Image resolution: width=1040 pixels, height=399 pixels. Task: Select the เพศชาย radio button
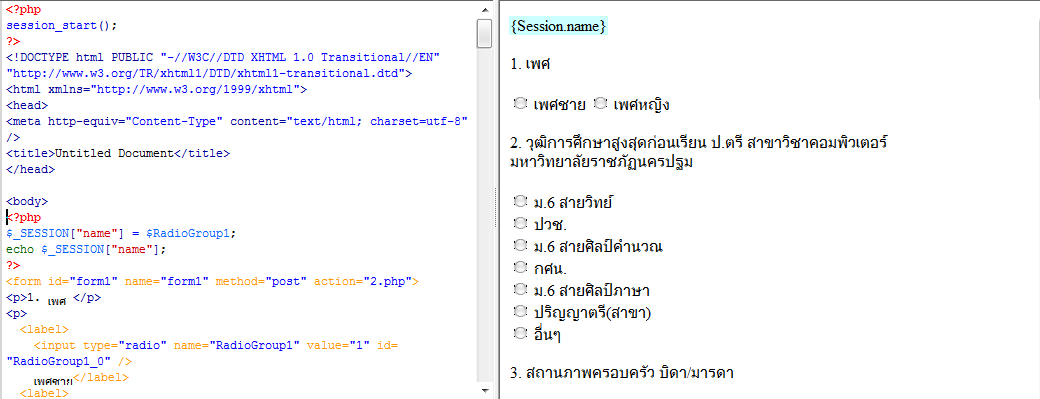tap(521, 103)
